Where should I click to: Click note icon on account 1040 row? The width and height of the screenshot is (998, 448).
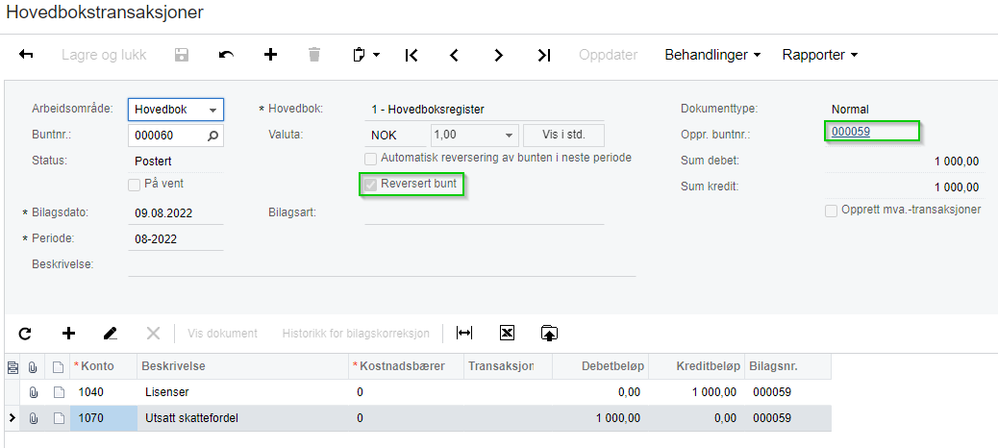tap(58, 393)
